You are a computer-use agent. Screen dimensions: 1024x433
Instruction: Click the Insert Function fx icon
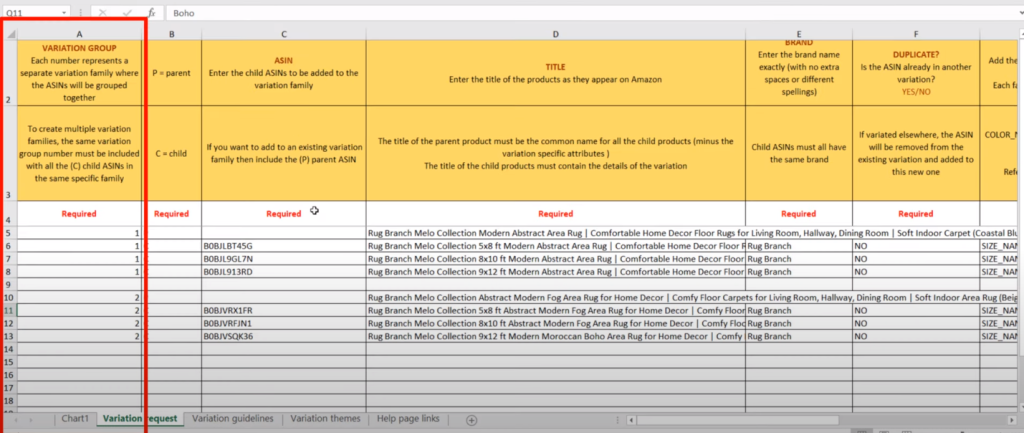[151, 12]
